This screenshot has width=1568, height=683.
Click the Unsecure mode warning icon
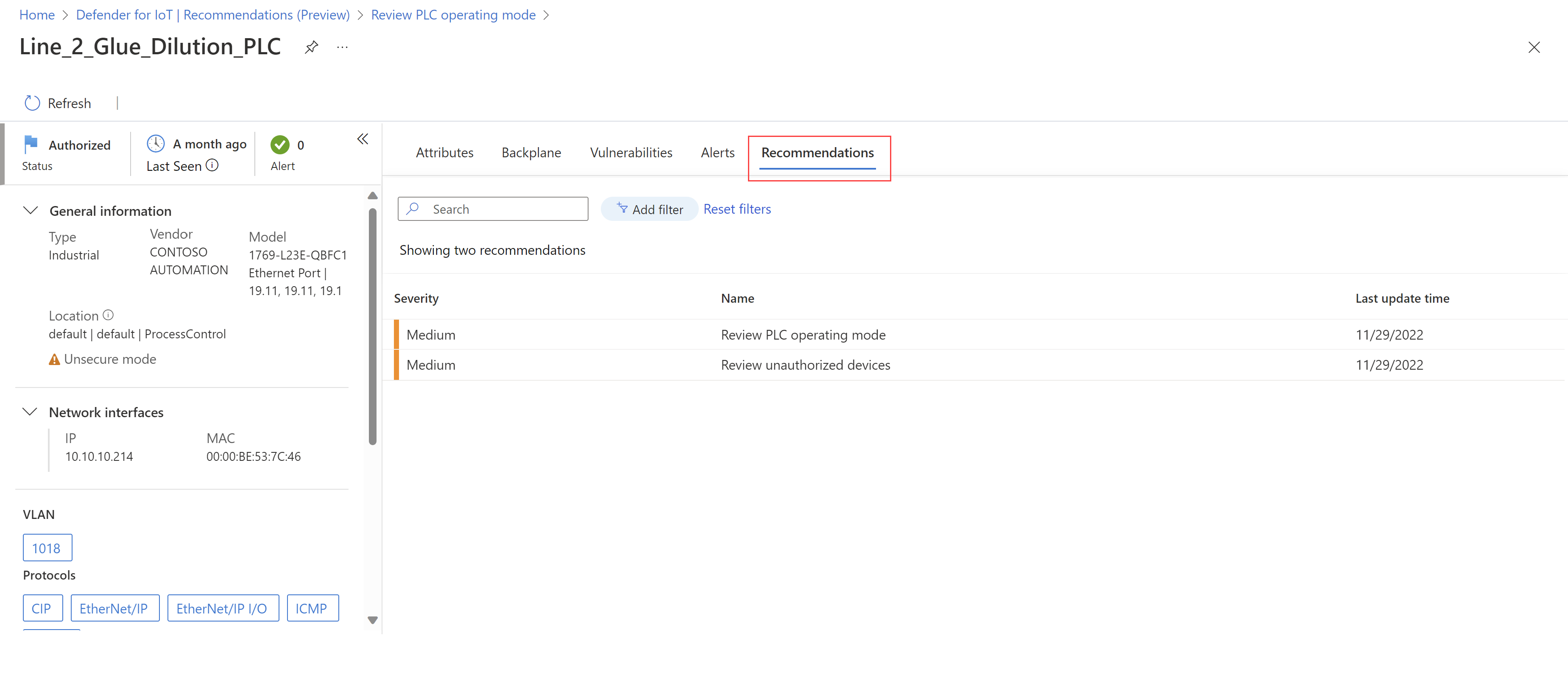(x=54, y=360)
